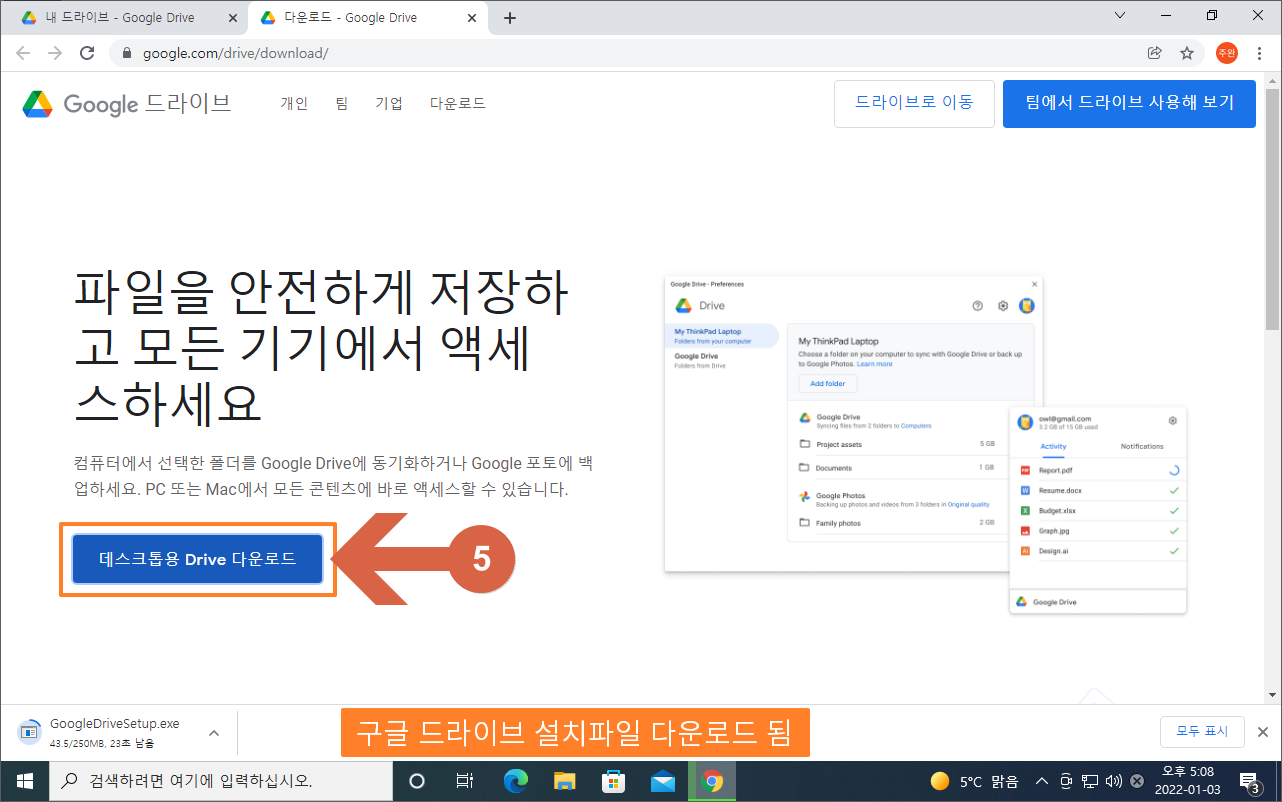1282x802 pixels.
Task: Share this page via address bar icon
Action: (x=1155, y=53)
